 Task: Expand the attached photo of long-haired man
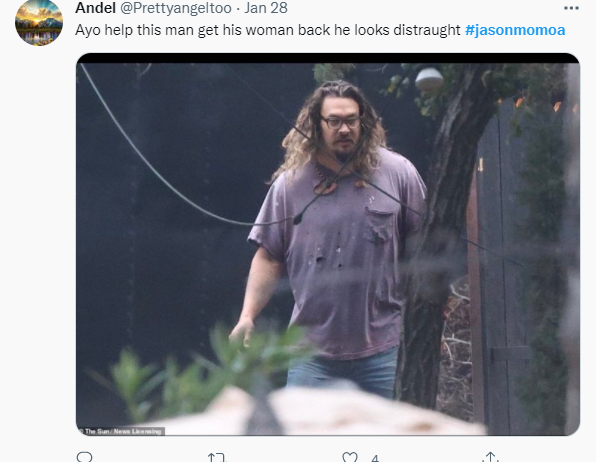pos(328,244)
